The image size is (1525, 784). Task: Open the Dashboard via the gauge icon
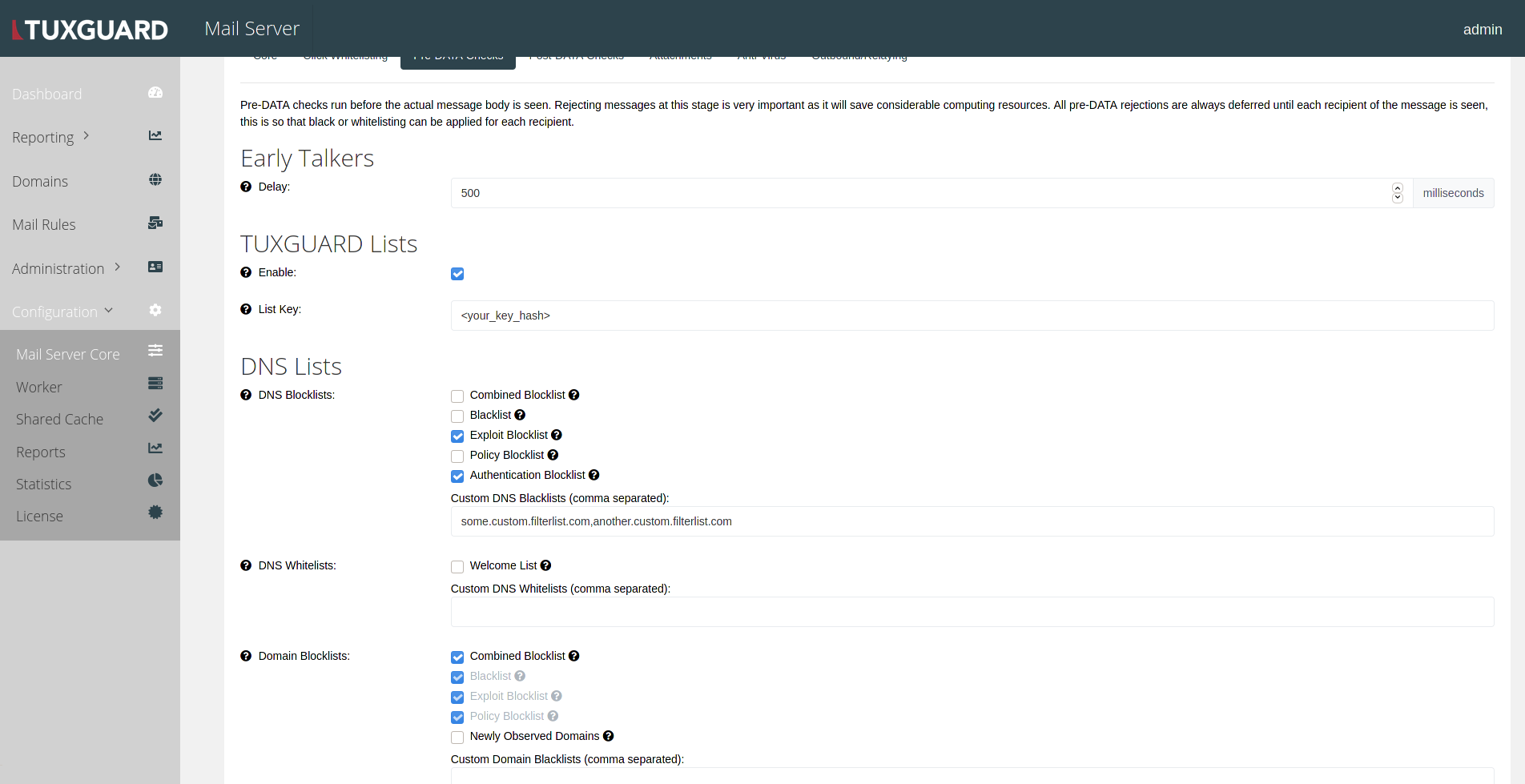pyautogui.click(x=155, y=92)
